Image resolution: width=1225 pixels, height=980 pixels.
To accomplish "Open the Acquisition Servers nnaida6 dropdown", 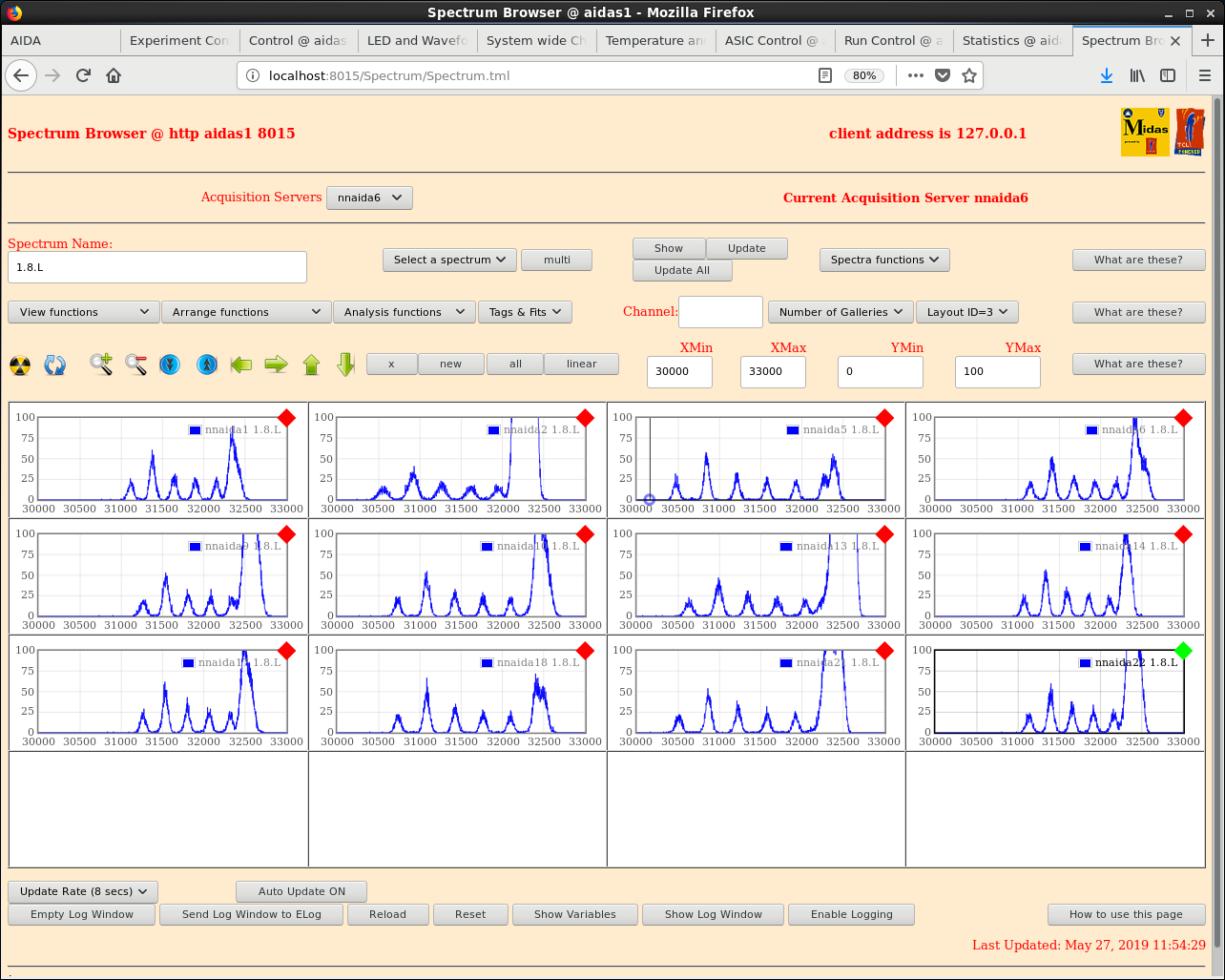I will coord(369,198).
